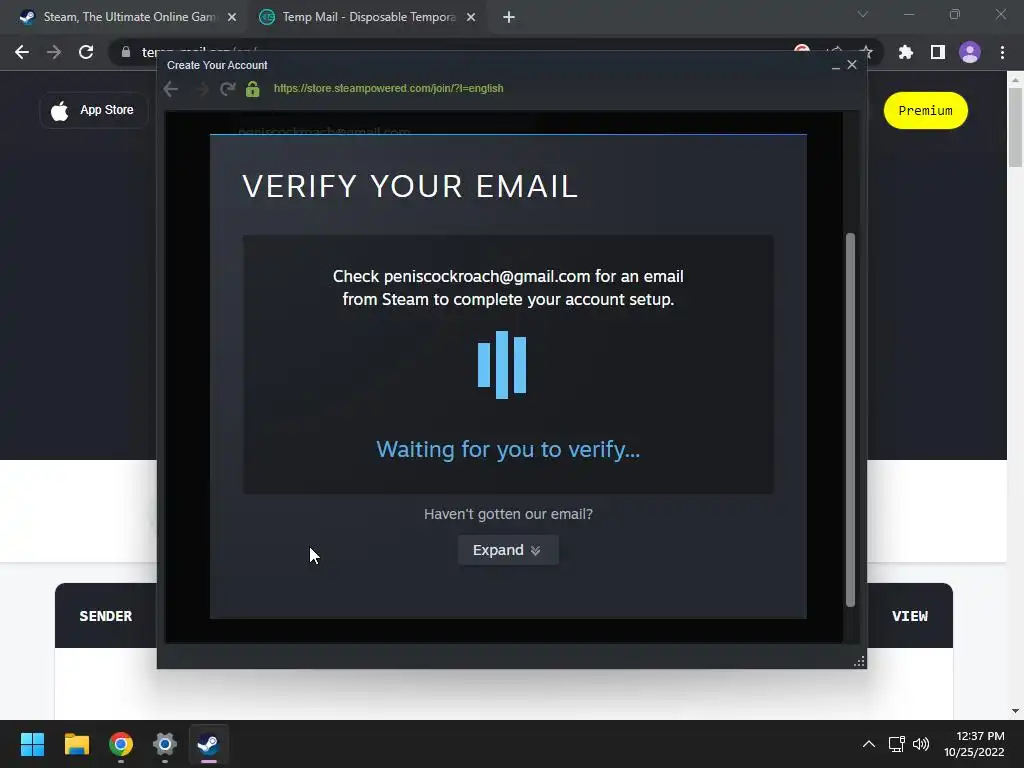Open the Windows Start menu
Screen dimensions: 1024x768
(32, 744)
